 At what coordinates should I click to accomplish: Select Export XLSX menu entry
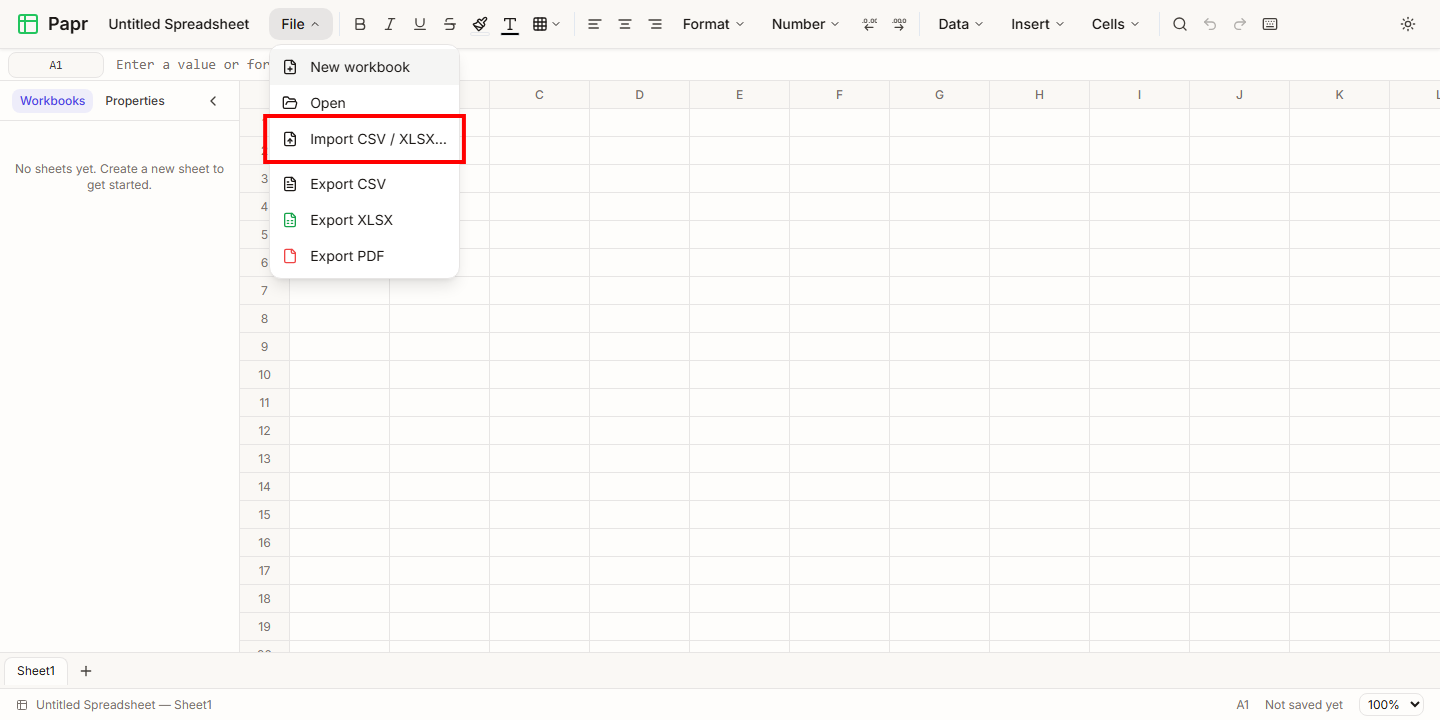tap(364, 220)
